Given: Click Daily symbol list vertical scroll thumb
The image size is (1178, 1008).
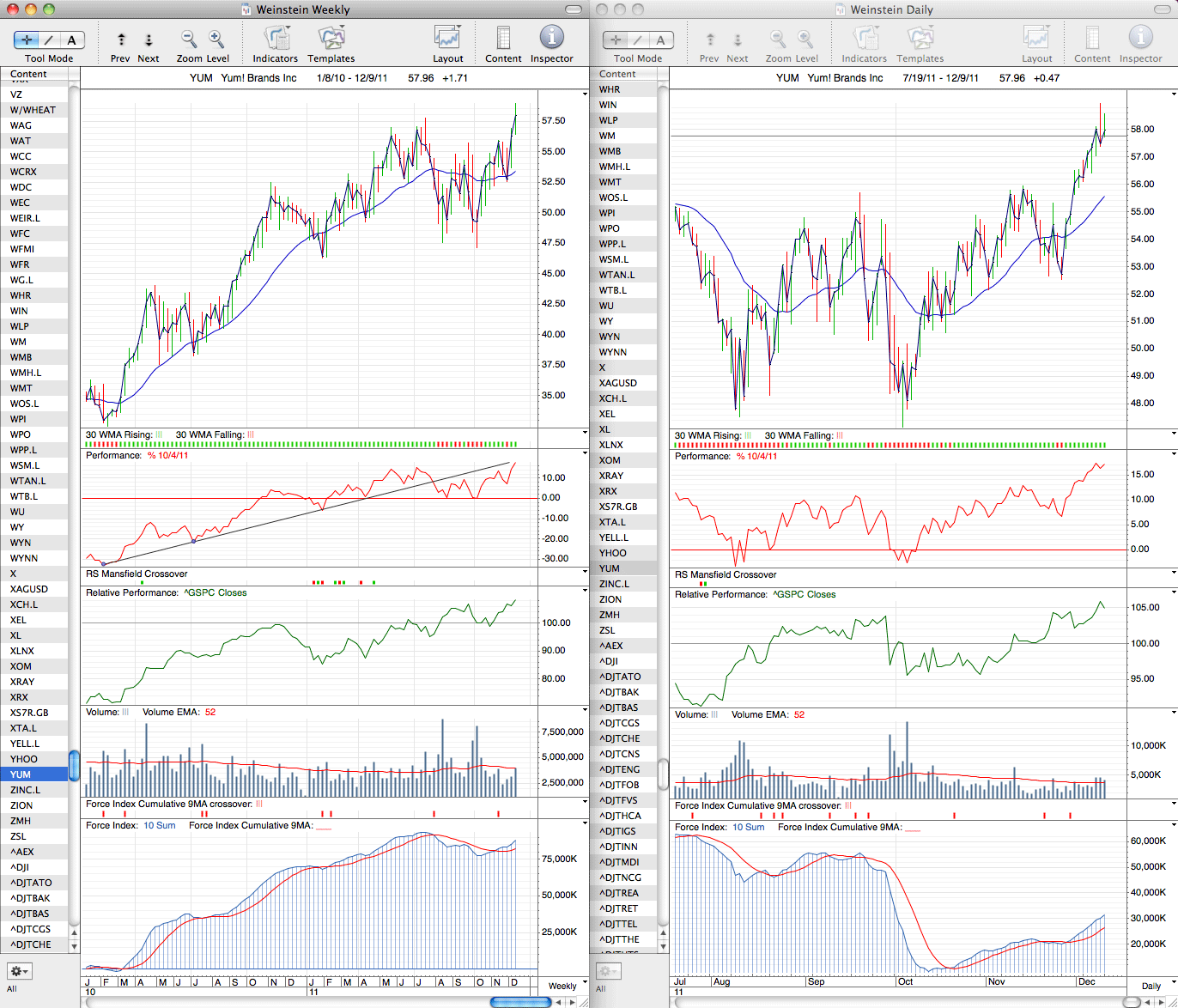Looking at the screenshot, I should coord(664,774).
